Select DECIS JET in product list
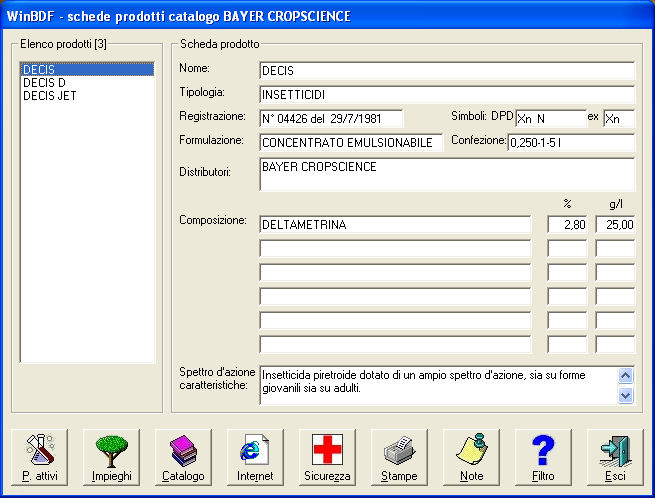 [x=87, y=96]
